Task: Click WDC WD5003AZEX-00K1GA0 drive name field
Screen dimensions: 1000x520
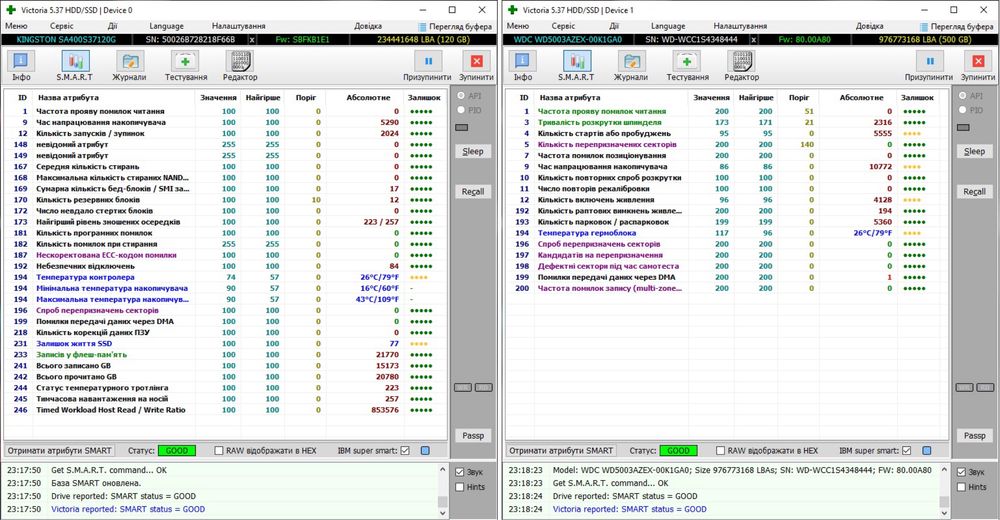Action: tap(568, 40)
